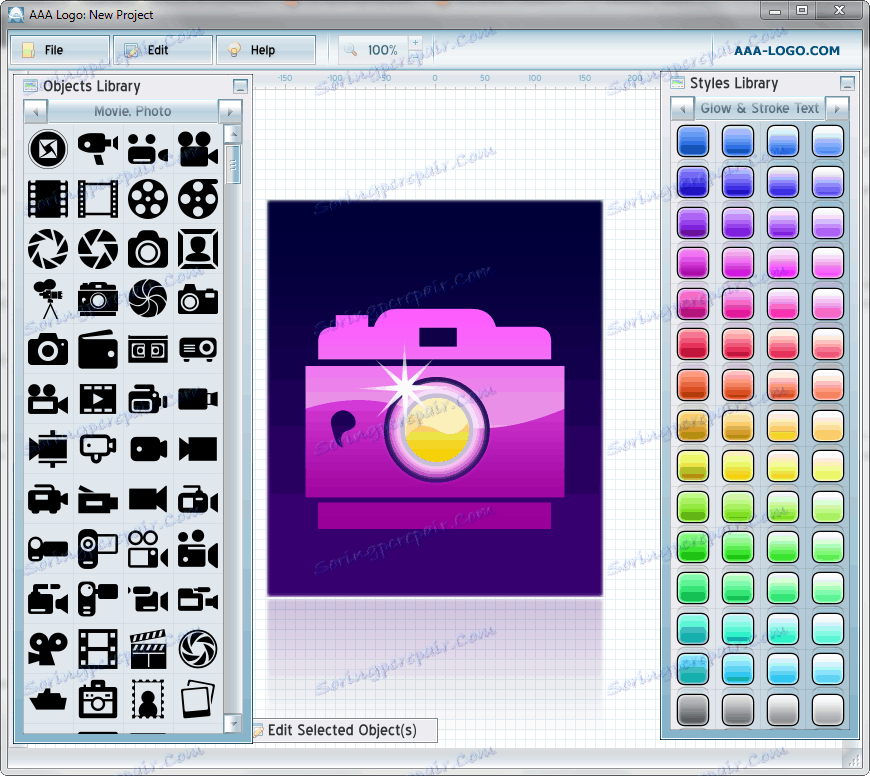
Task: Pick the round aperture icon in bottom row
Action: [x=198, y=649]
